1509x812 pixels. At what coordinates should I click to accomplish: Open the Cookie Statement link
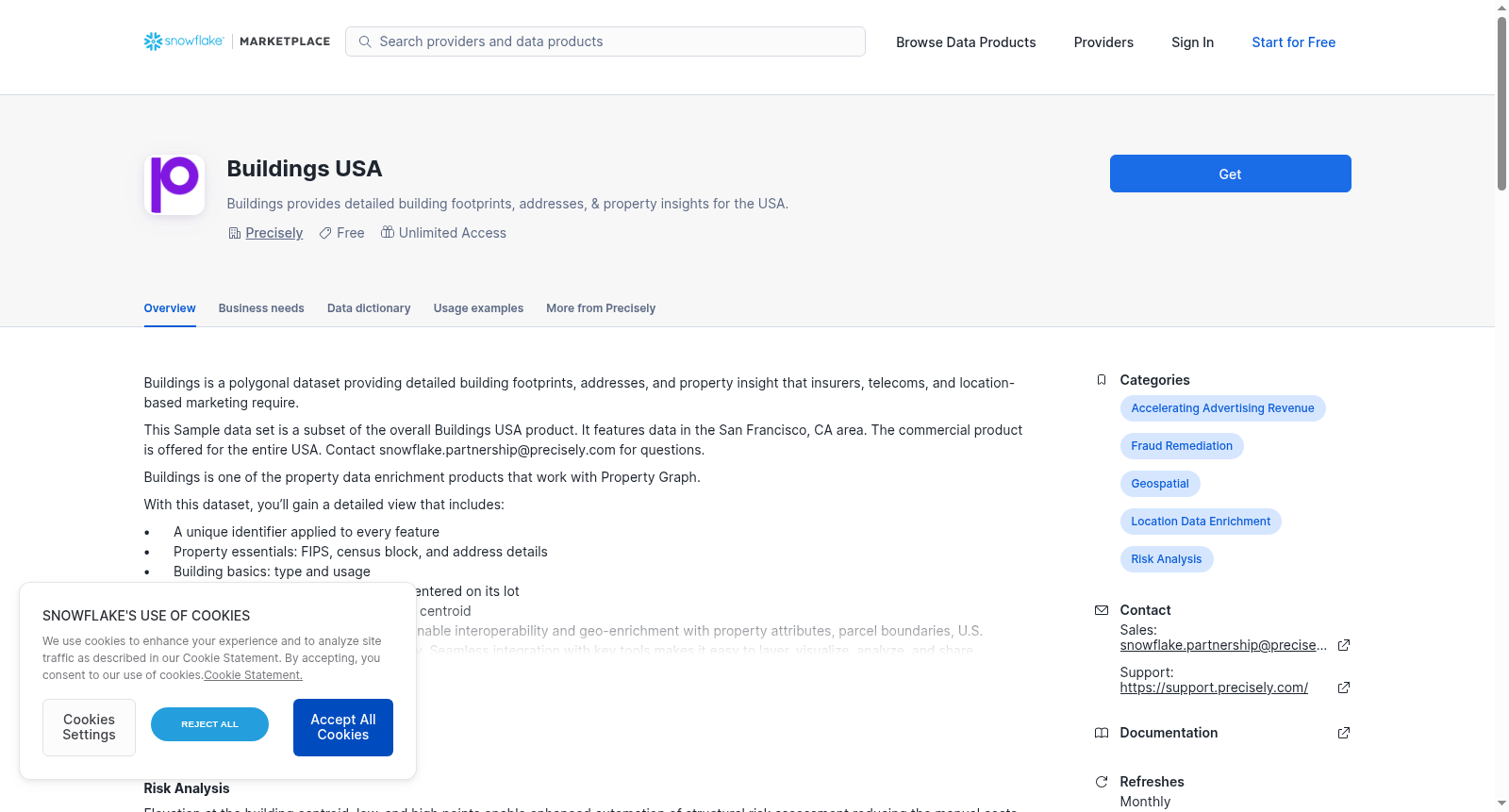(253, 675)
